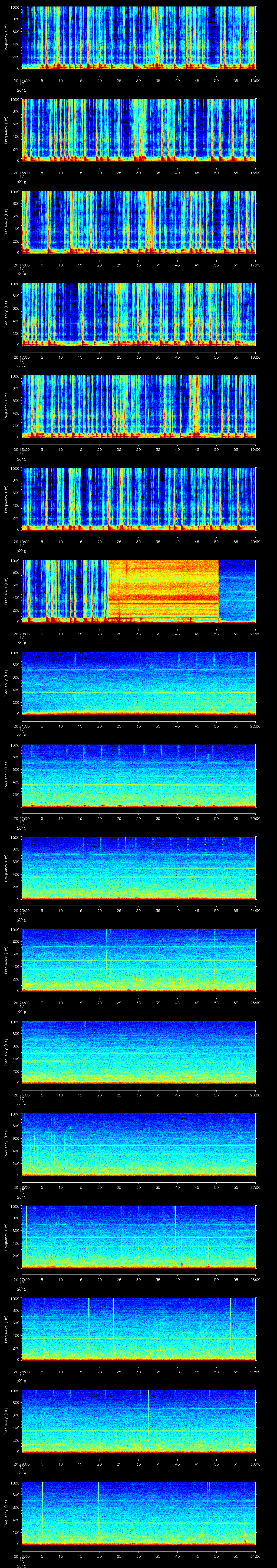Click the 20:17:00 start time label
The height and width of the screenshot is (1568, 277).
tap(22, 357)
